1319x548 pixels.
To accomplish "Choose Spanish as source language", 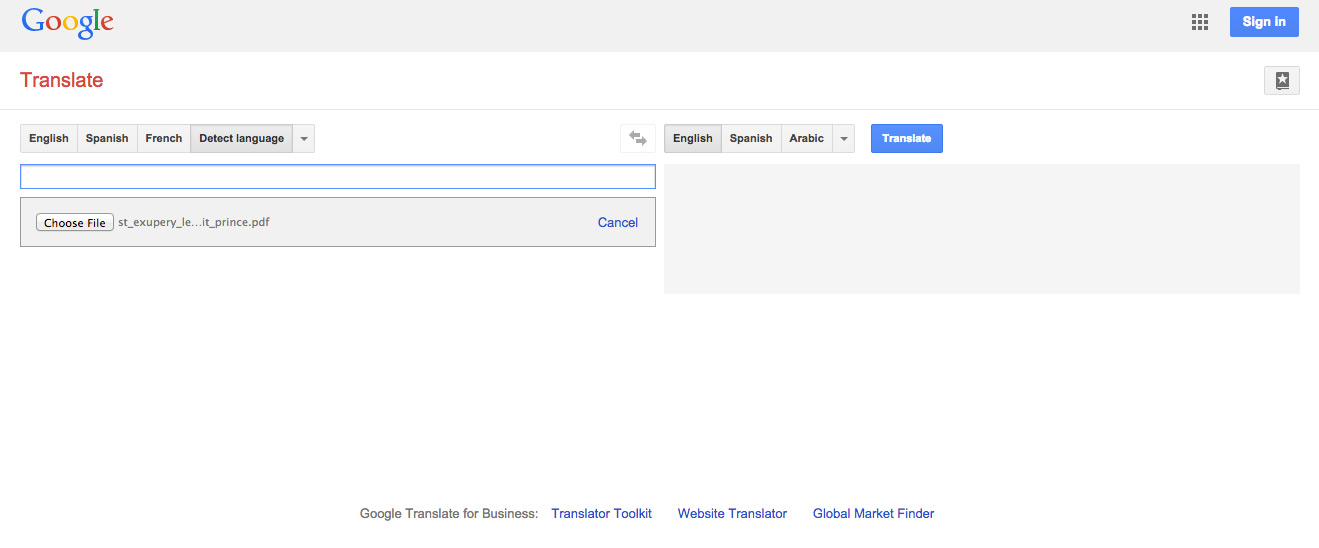I will coord(107,139).
